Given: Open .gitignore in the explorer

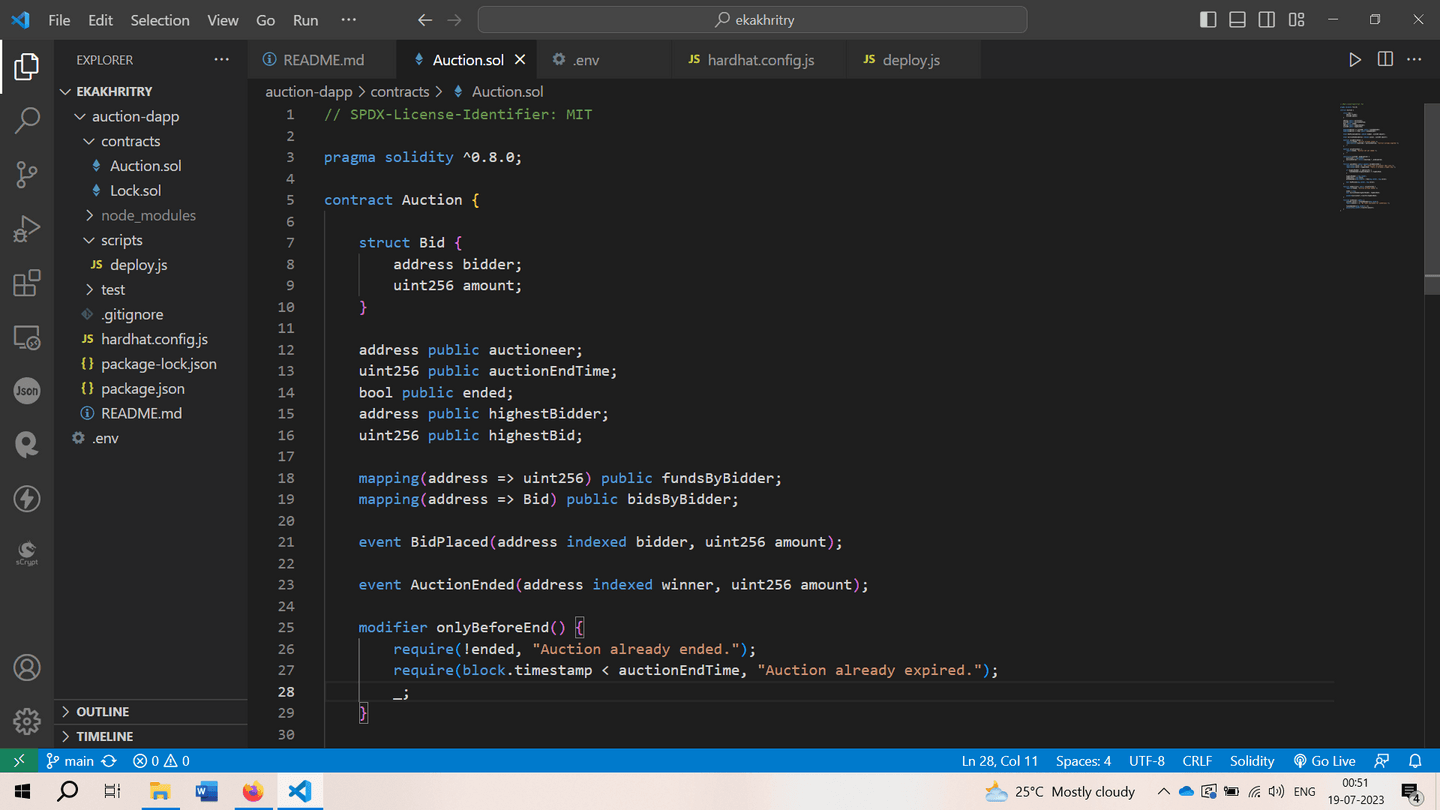Looking at the screenshot, I should pyautogui.click(x=151, y=314).
